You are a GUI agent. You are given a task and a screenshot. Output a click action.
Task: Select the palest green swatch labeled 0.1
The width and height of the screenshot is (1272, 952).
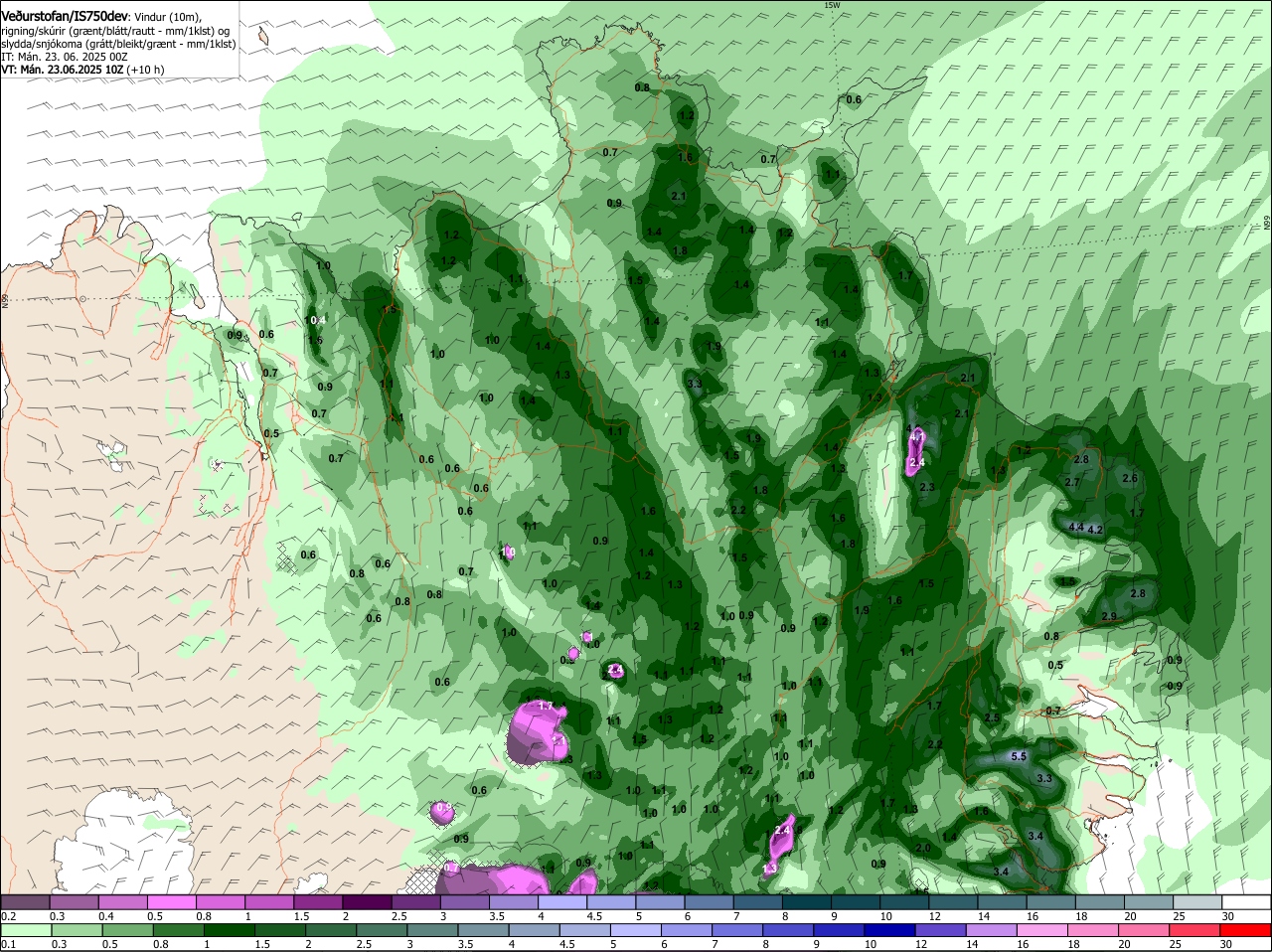pos(26,930)
